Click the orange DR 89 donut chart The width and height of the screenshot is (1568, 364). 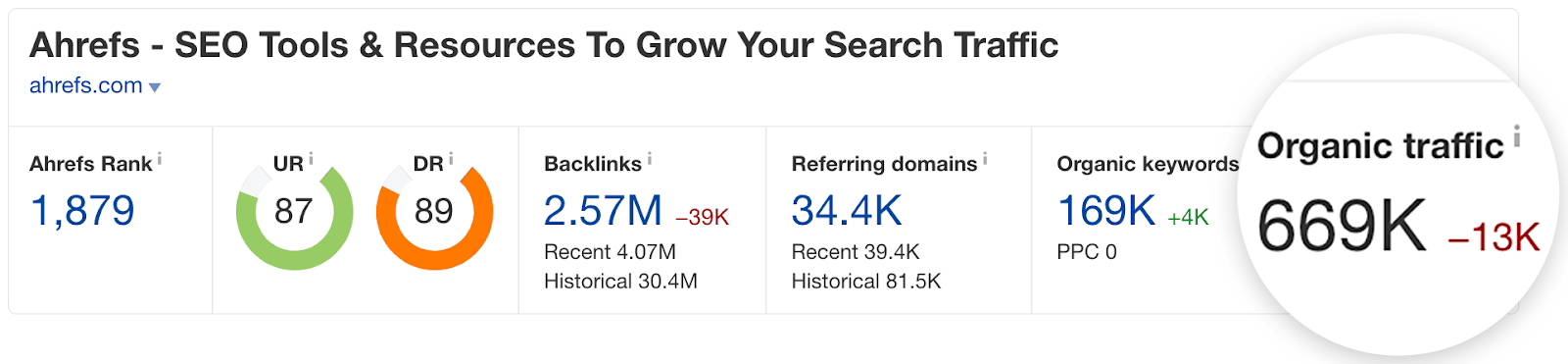(x=434, y=211)
